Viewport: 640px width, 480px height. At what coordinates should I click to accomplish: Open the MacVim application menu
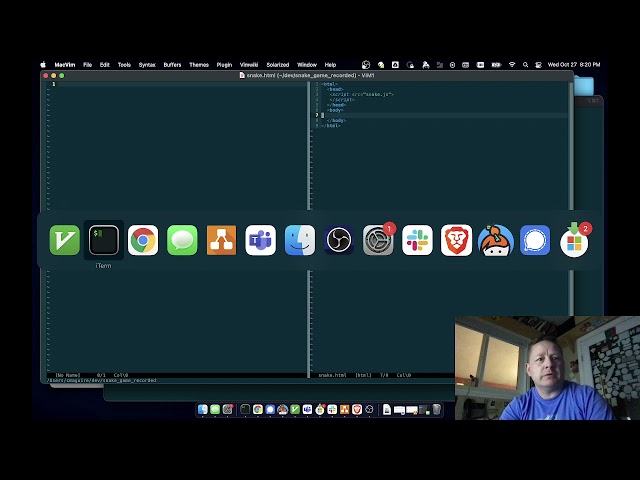pos(65,64)
